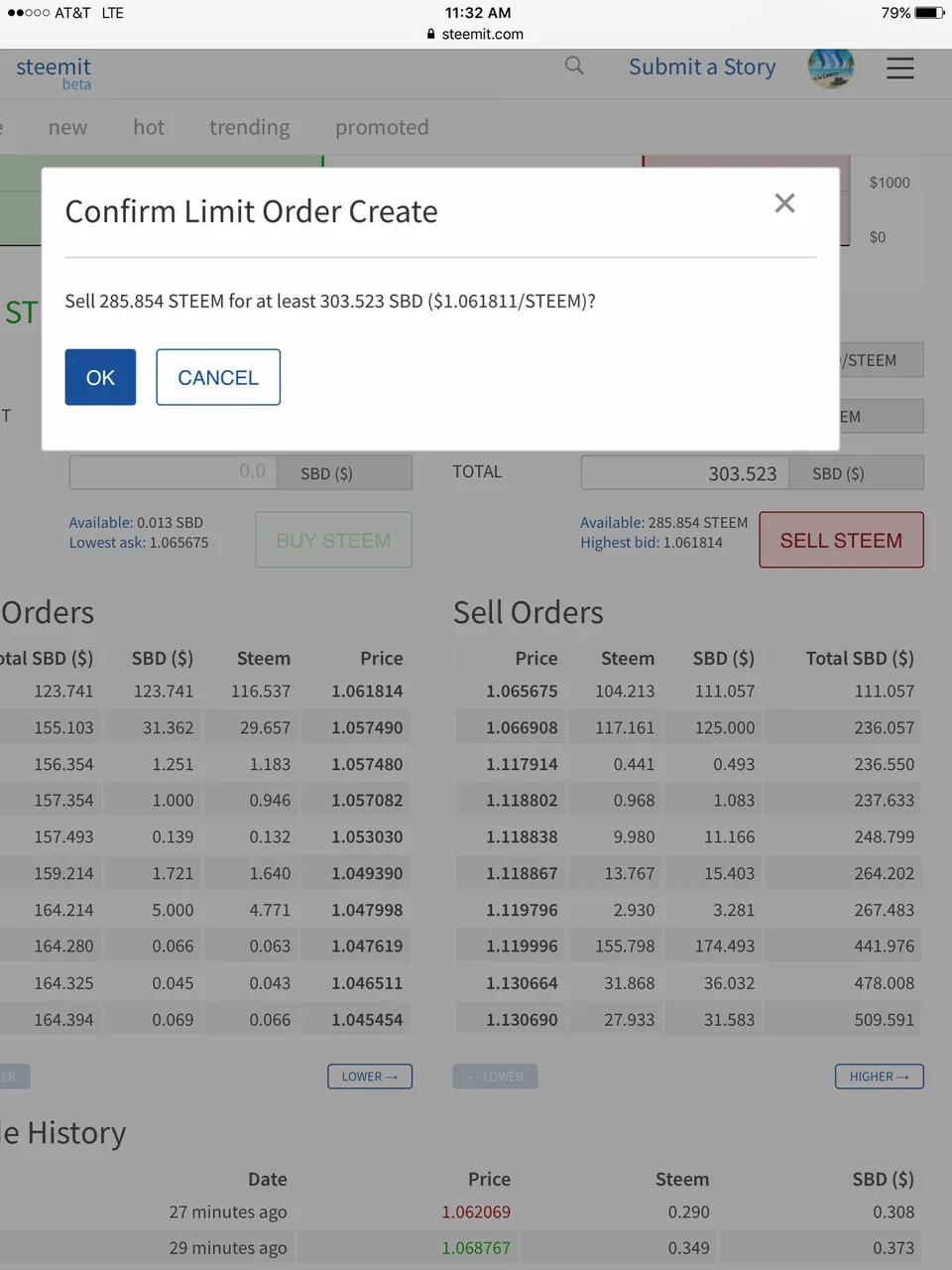Open the user avatar profile picture
The image size is (952, 1270).
(831, 67)
